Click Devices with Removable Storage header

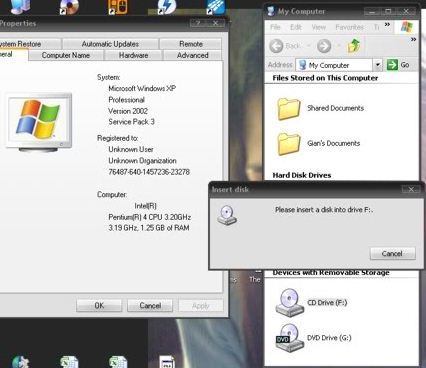(331, 273)
